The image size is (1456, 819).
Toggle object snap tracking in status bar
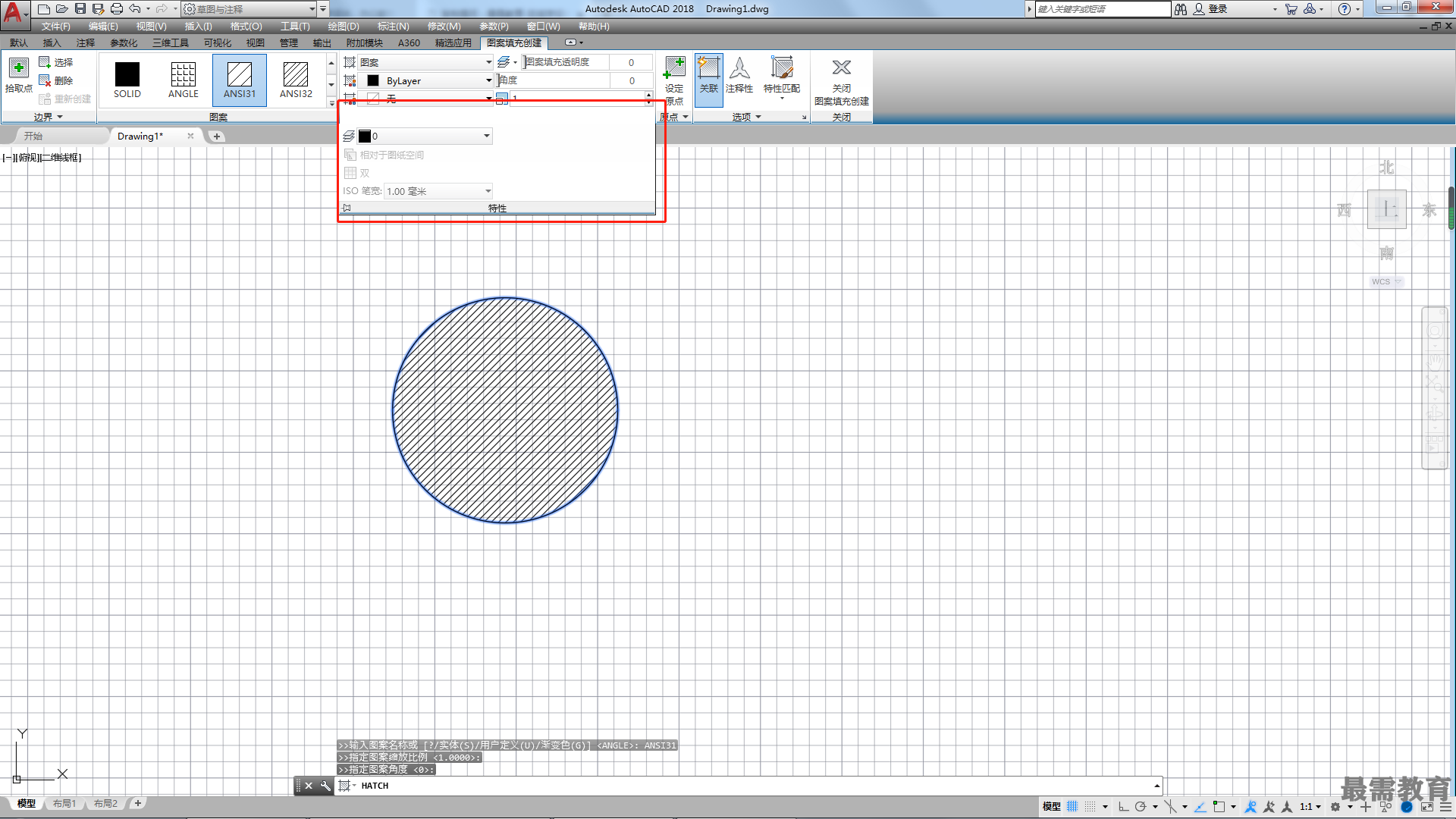click(1200, 807)
